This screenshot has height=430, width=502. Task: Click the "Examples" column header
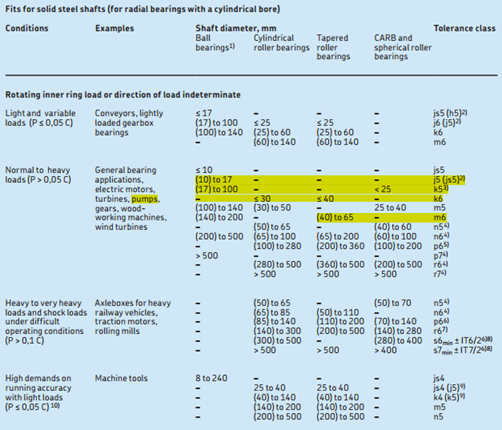[x=114, y=28]
